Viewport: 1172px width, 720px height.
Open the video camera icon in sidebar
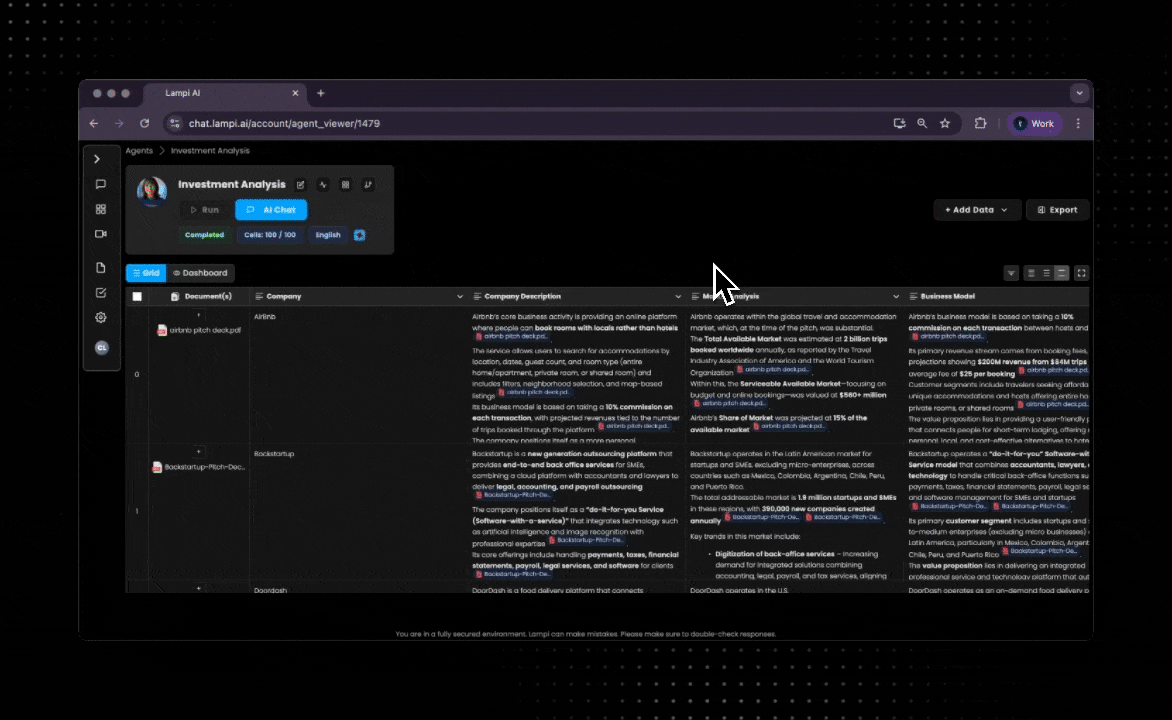click(101, 234)
